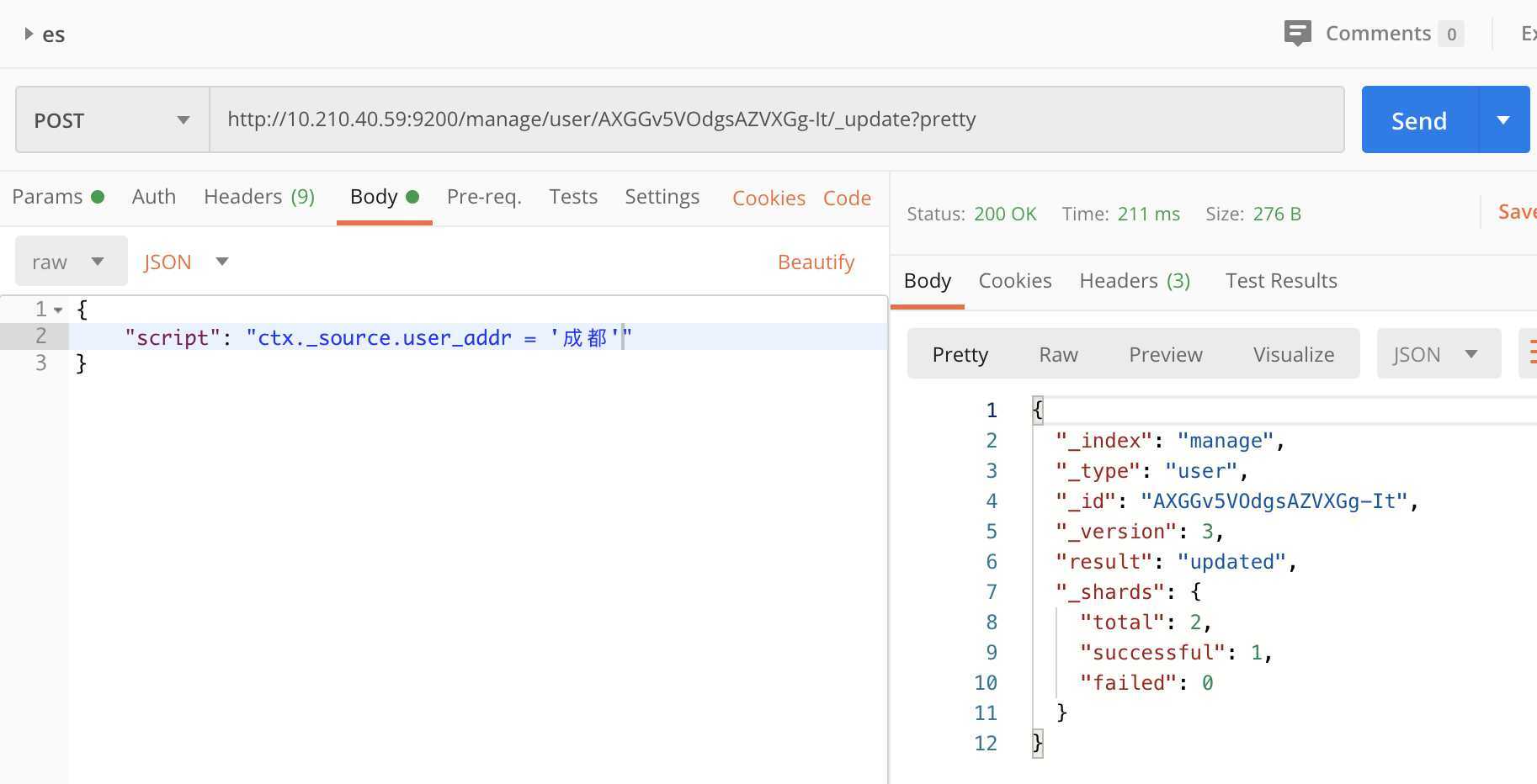Open the Pre-req. tab

coord(484,197)
